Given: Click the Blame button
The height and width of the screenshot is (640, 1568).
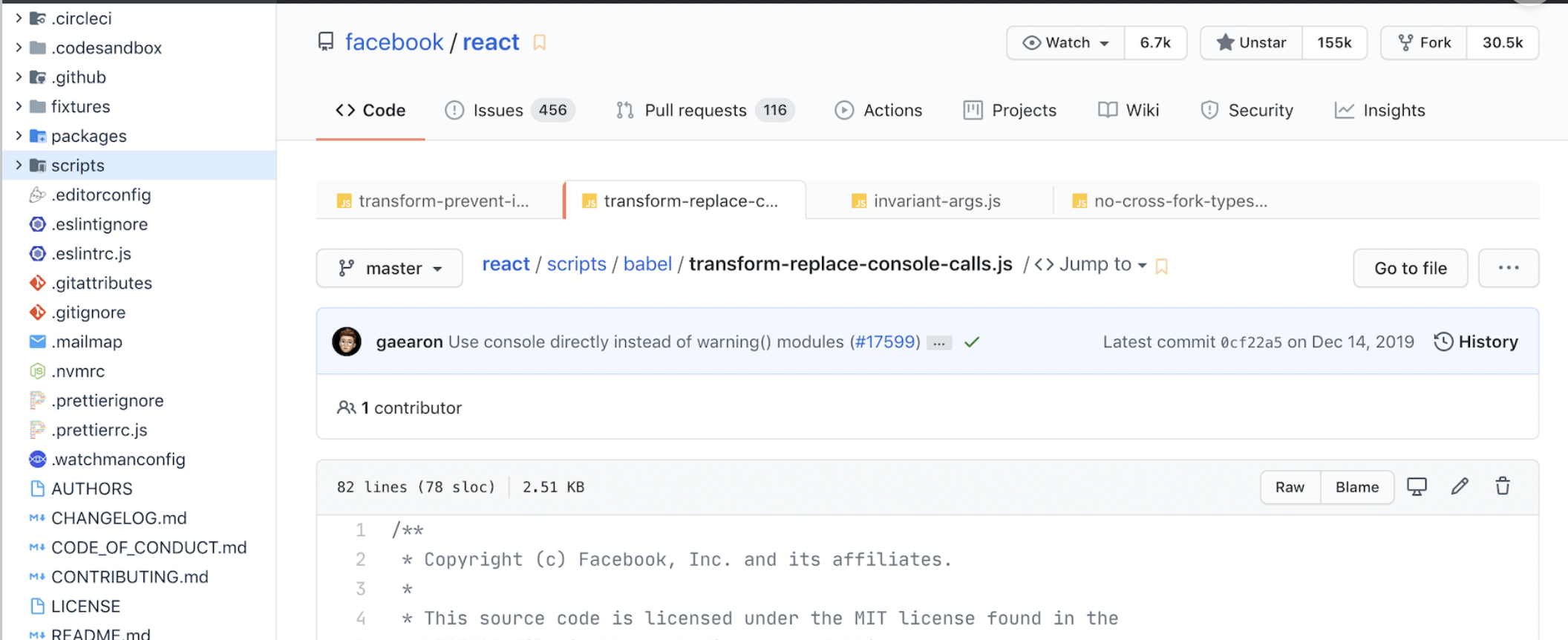Looking at the screenshot, I should (x=1357, y=487).
